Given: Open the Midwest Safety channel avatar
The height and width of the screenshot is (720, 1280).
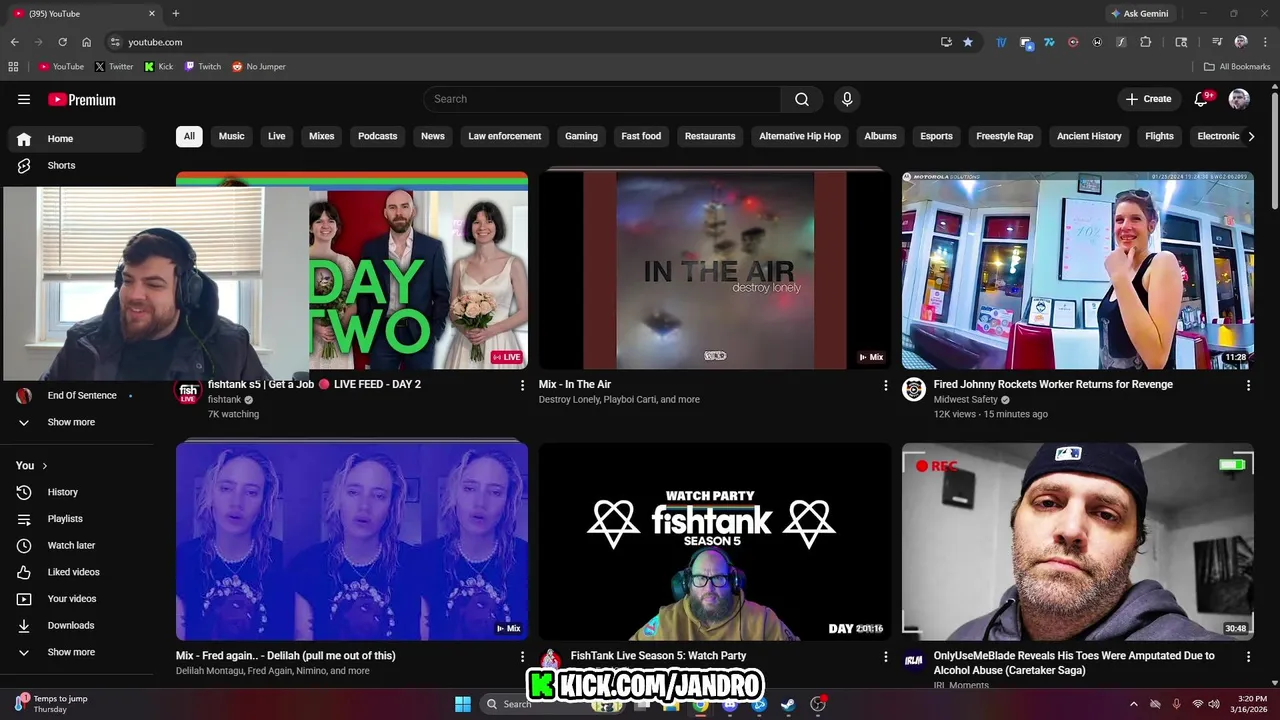Looking at the screenshot, I should click(914, 389).
